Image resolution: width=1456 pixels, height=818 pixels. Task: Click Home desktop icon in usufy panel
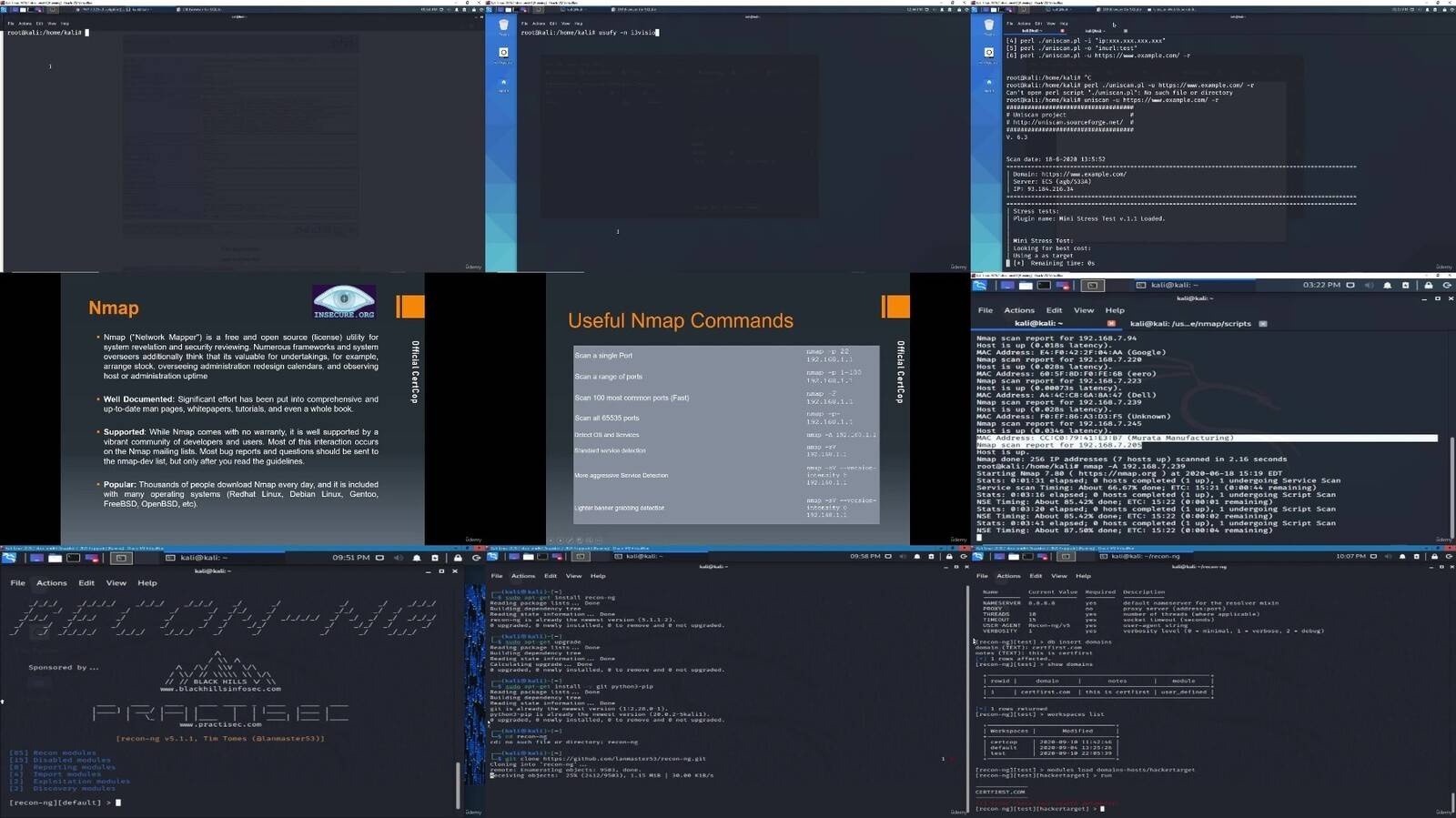tap(503, 83)
